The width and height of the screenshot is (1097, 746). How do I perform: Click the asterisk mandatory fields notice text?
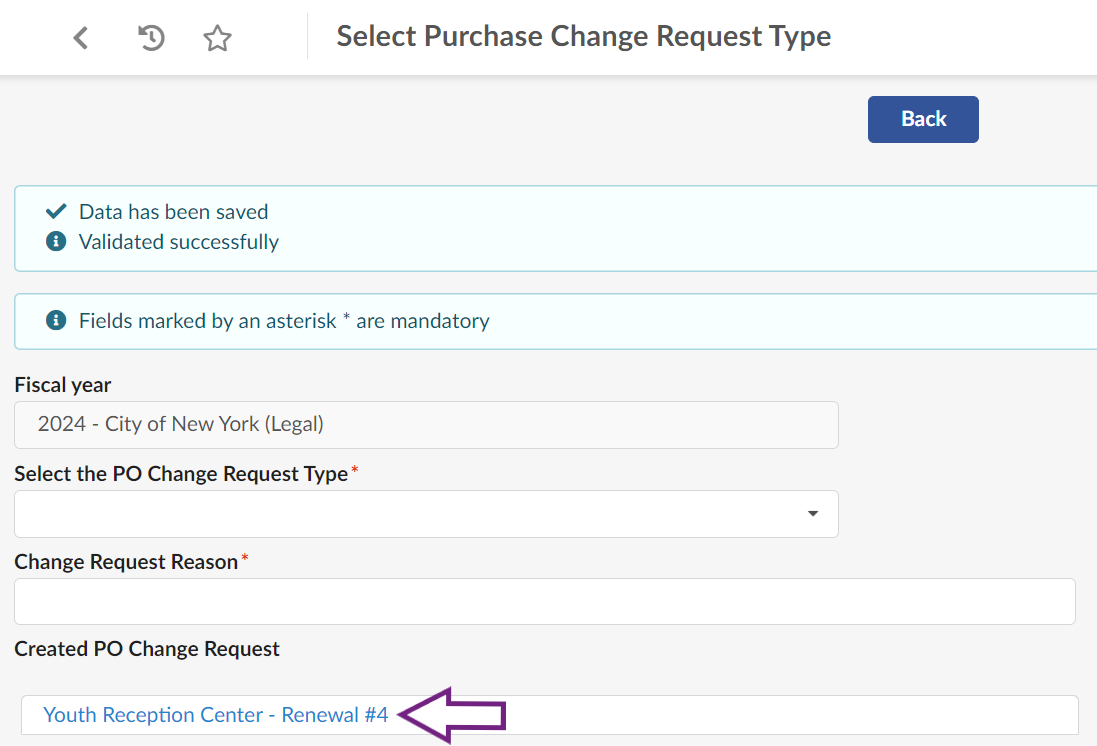pos(284,321)
